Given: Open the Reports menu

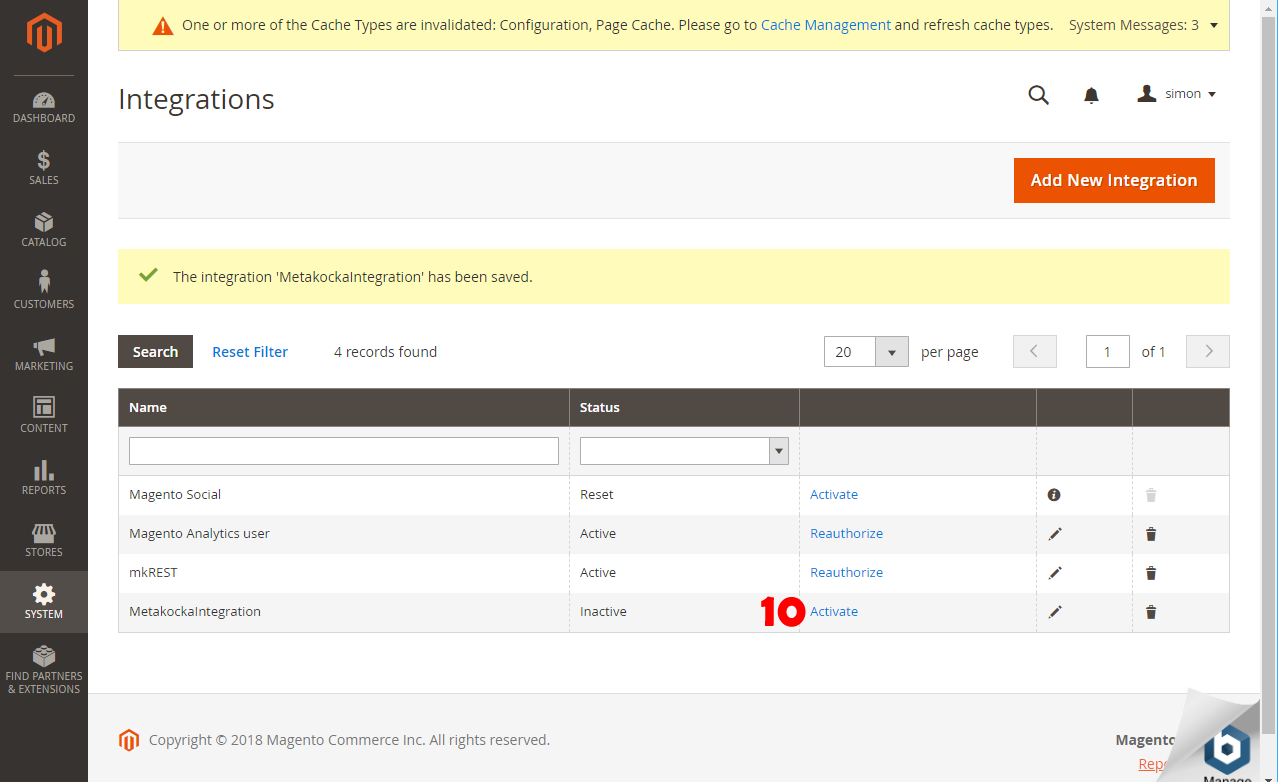Looking at the screenshot, I should coord(44,478).
